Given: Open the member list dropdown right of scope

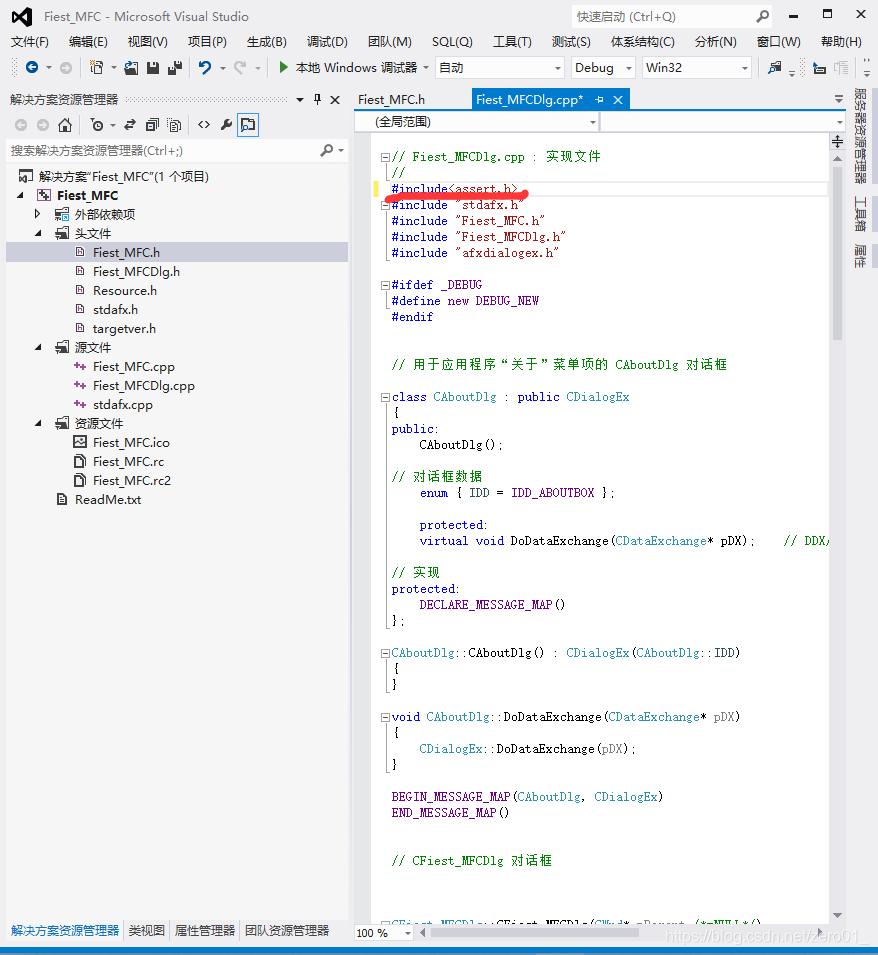Looking at the screenshot, I should click(x=840, y=122).
